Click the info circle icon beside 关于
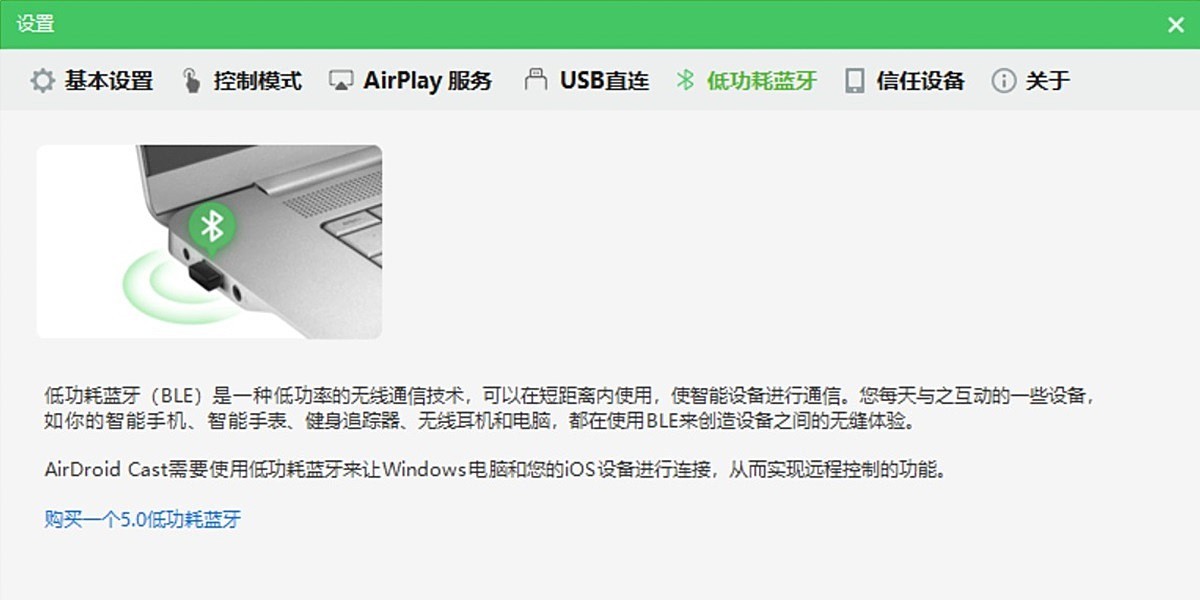The width and height of the screenshot is (1200, 600). point(1003,81)
